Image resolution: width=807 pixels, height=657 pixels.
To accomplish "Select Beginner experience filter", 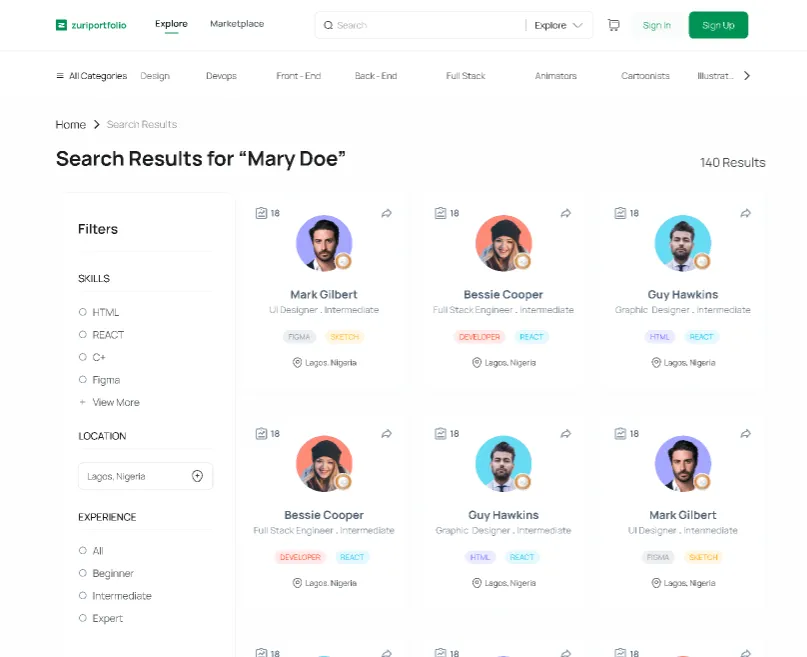I will (x=82, y=573).
